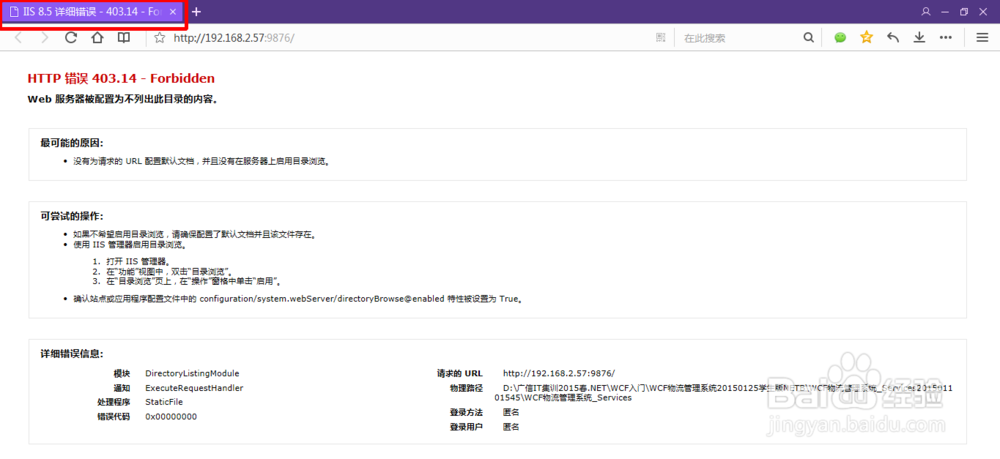Click the magnifier search icon
The image size is (1000, 459).
click(x=809, y=38)
